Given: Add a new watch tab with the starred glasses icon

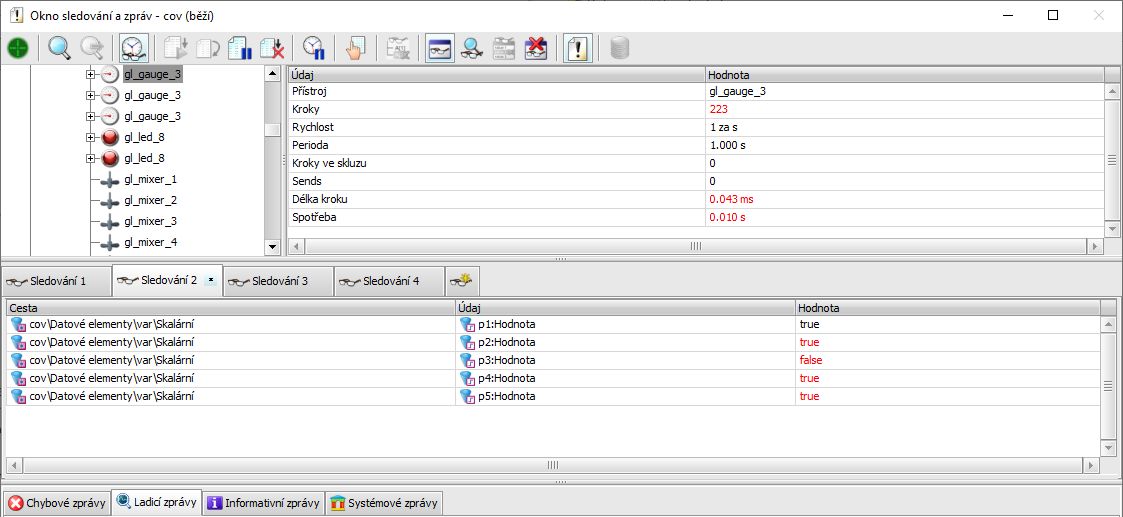Looking at the screenshot, I should pos(460,281).
